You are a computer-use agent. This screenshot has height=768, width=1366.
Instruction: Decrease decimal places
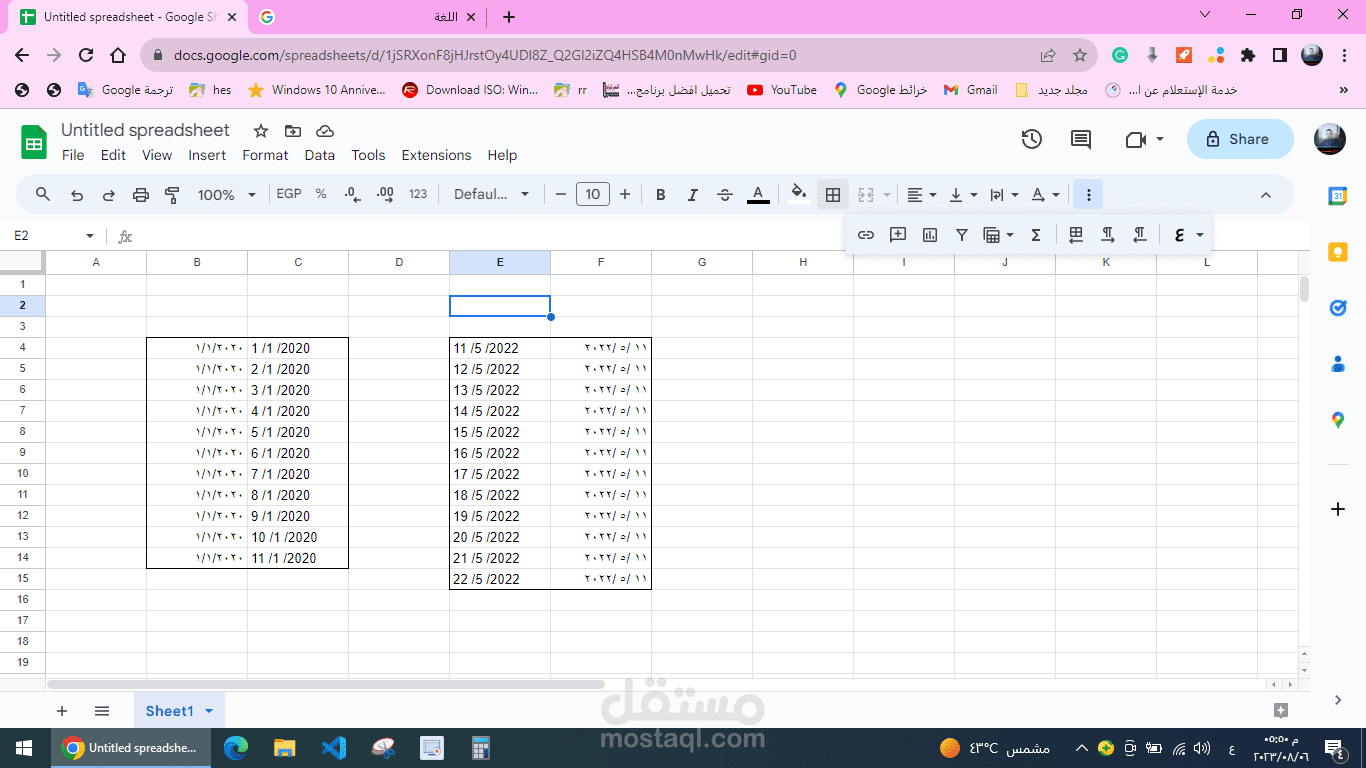click(x=352, y=194)
